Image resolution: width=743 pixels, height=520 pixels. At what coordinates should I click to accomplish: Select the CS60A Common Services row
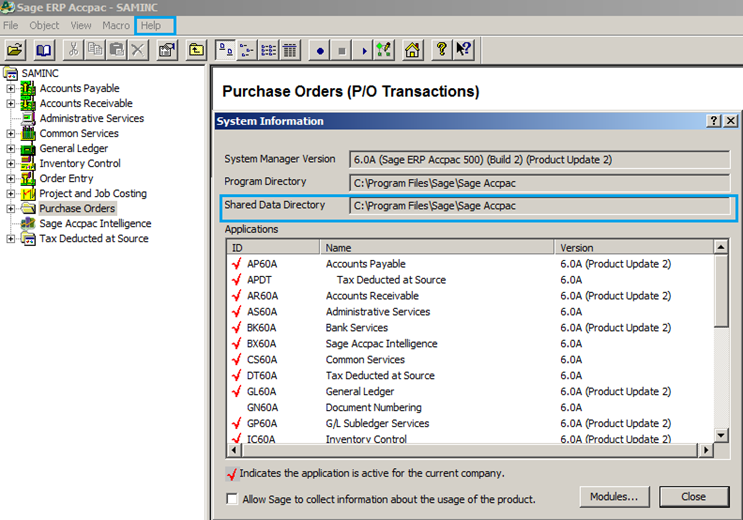click(471, 360)
